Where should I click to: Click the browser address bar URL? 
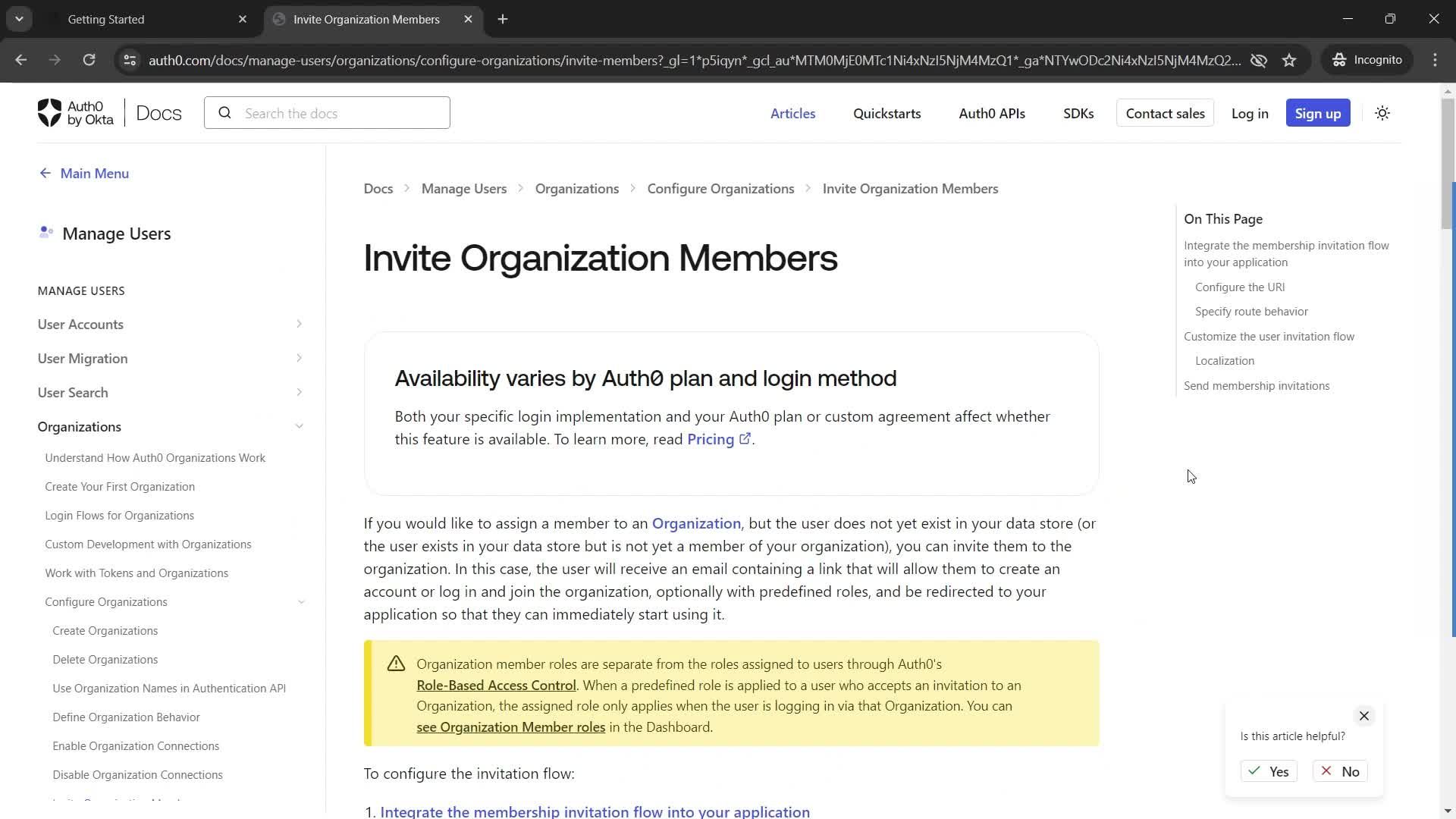(694, 60)
